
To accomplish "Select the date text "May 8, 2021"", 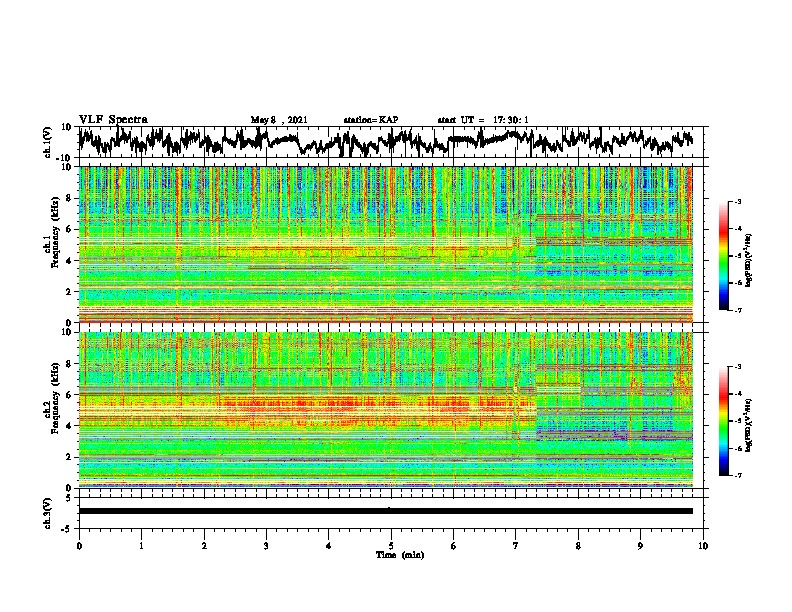I will 279,120.
